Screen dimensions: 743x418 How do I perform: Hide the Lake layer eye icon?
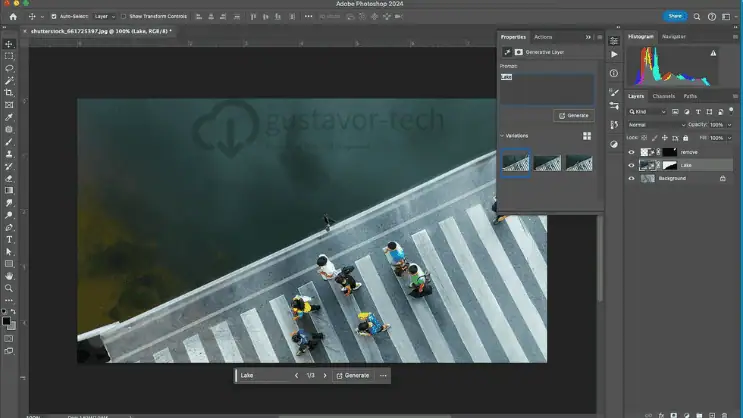[x=631, y=165]
